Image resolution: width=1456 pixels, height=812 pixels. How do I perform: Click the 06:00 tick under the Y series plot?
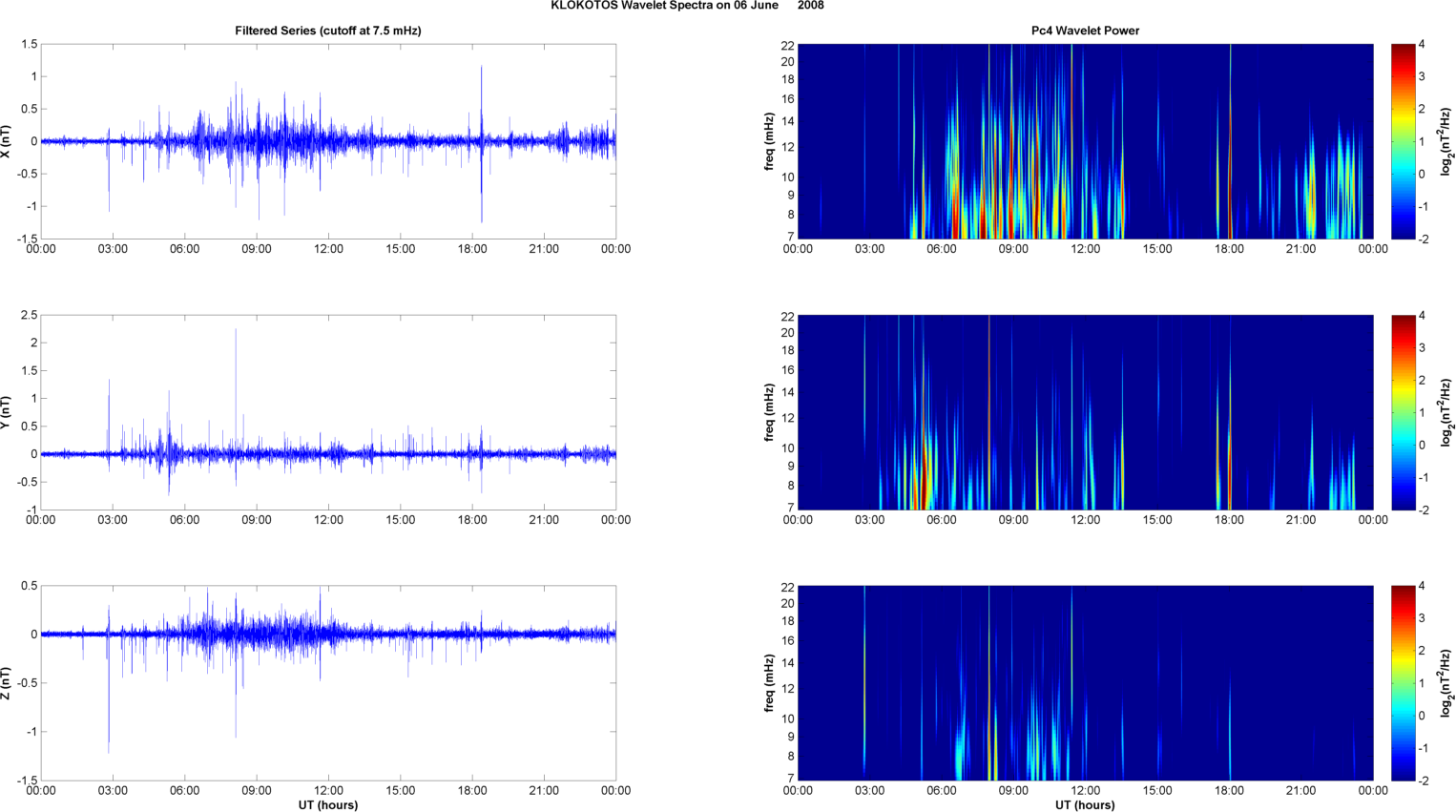click(184, 520)
